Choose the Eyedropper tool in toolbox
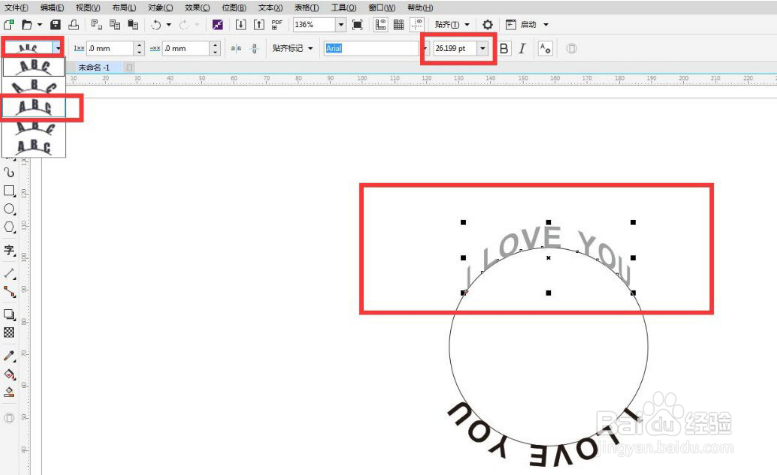777x475 pixels. point(9,356)
